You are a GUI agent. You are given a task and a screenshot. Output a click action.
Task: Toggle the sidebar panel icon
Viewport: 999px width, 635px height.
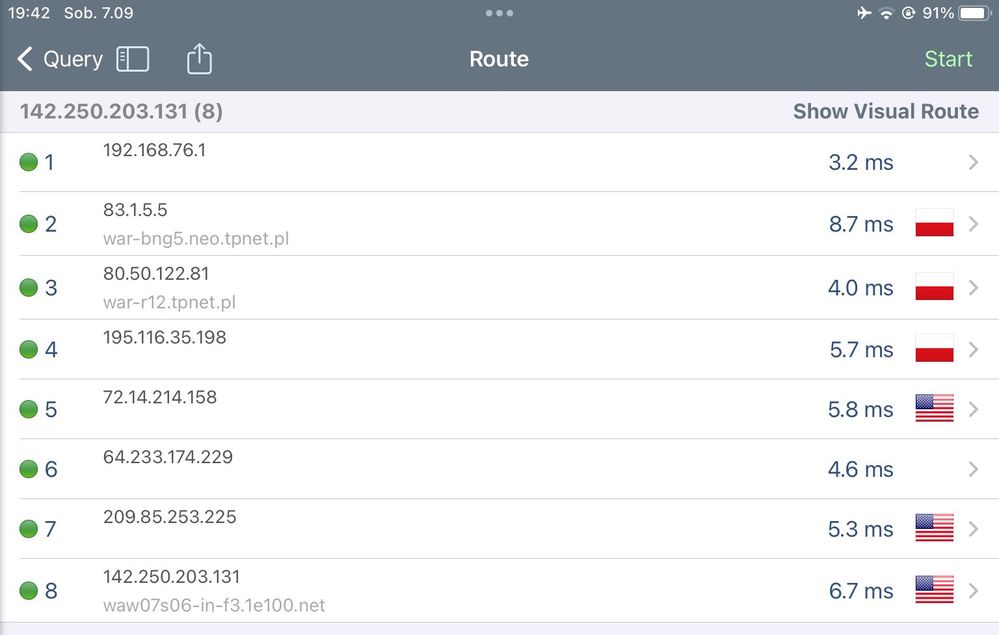click(x=133, y=59)
